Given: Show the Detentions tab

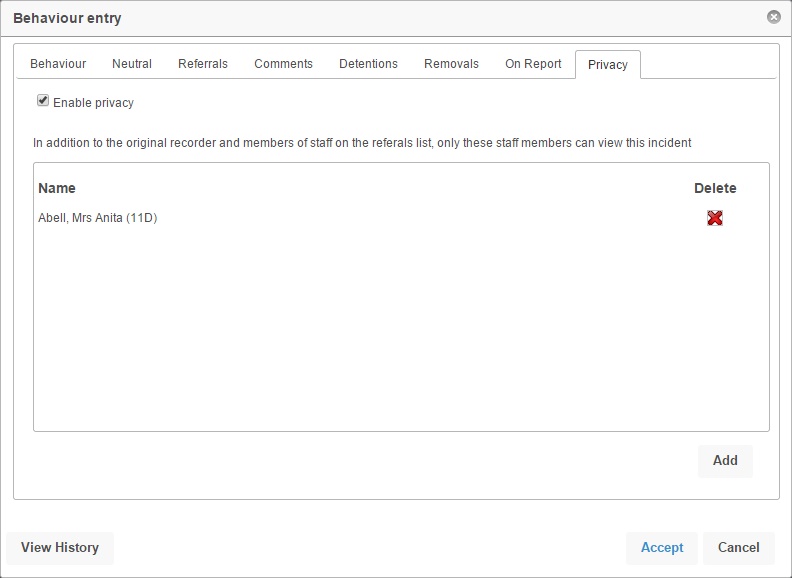Looking at the screenshot, I should tap(368, 64).
